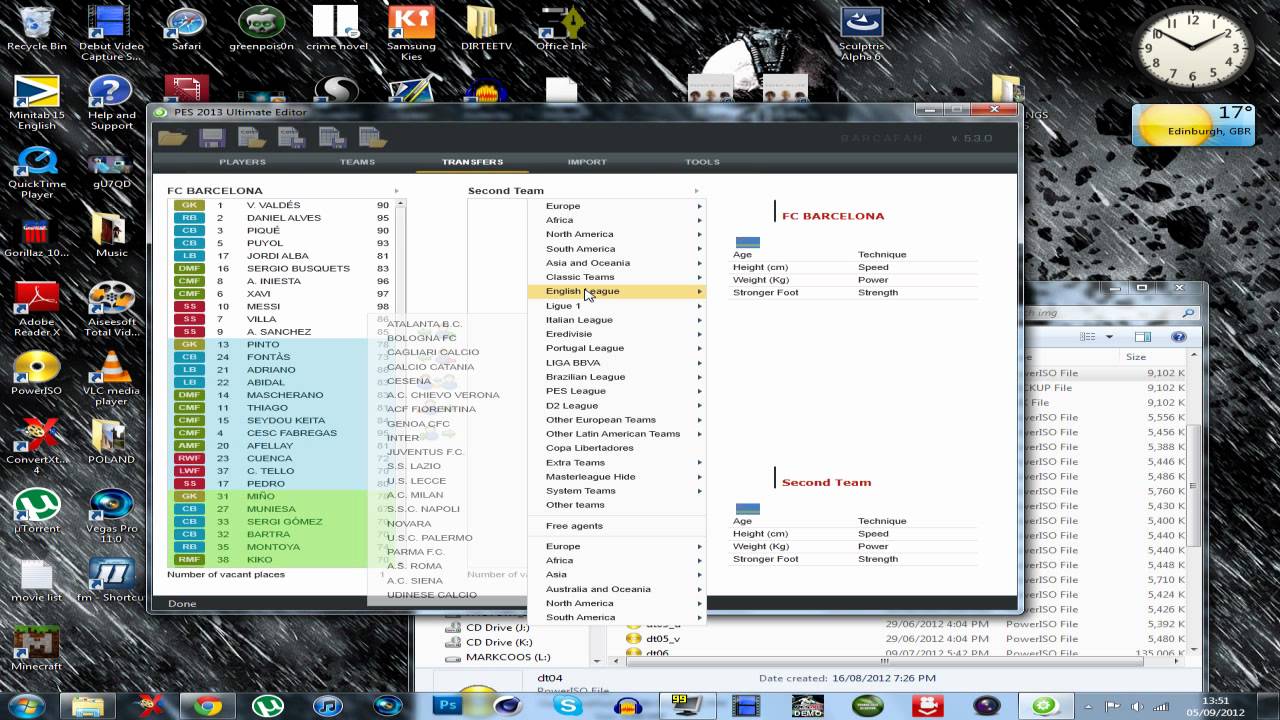The width and height of the screenshot is (1280, 720).
Task: Click the Edinburgh weather gadget
Action: point(1194,125)
